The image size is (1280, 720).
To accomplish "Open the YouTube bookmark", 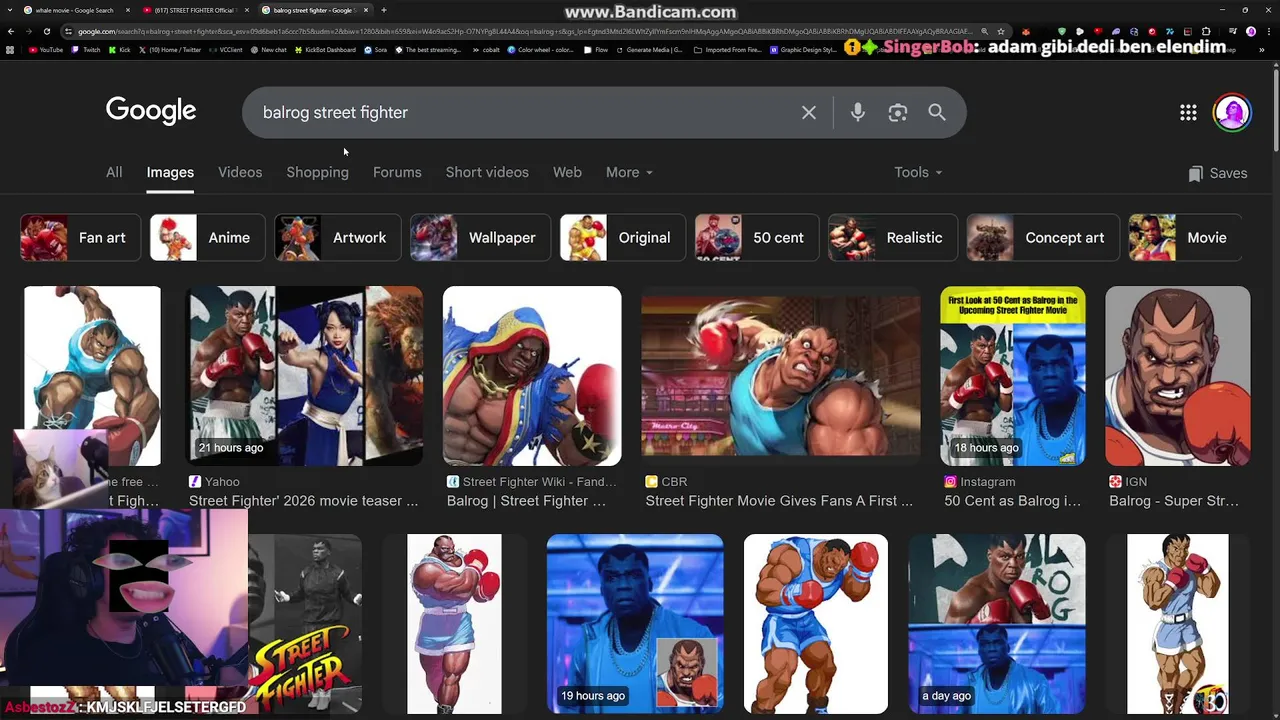I will (x=46, y=49).
